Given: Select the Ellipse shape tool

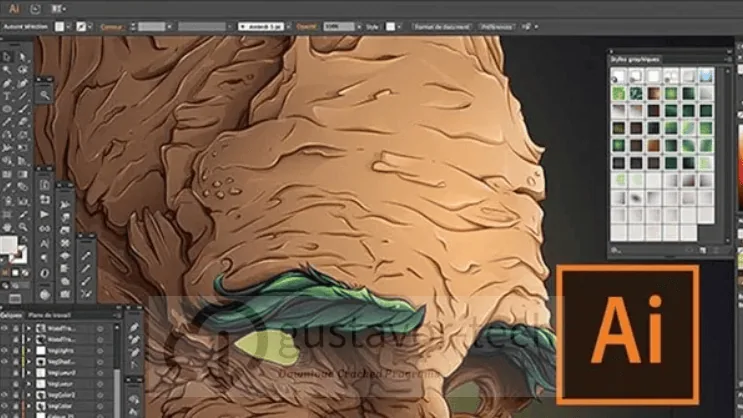Looking at the screenshot, I should [x=7, y=109].
